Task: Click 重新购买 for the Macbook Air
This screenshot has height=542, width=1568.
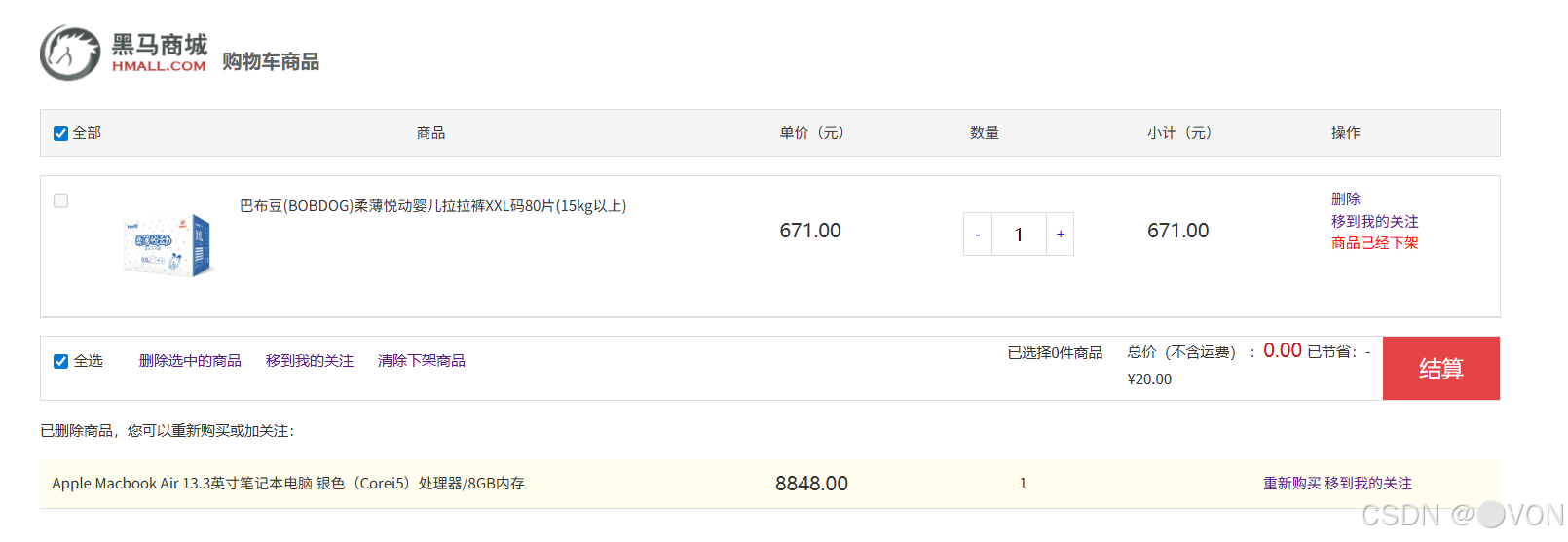Action: click(1292, 484)
